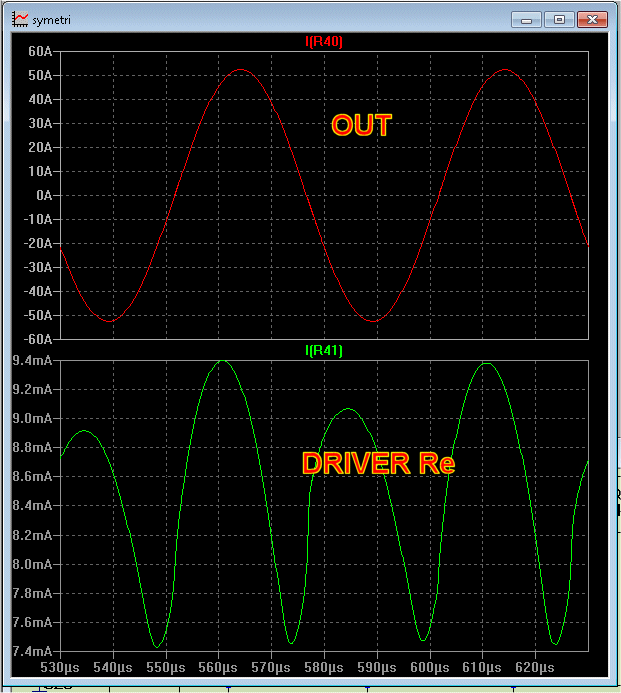Click the 8.4mA vertical axis label
621x693 pixels.
pos(32,505)
